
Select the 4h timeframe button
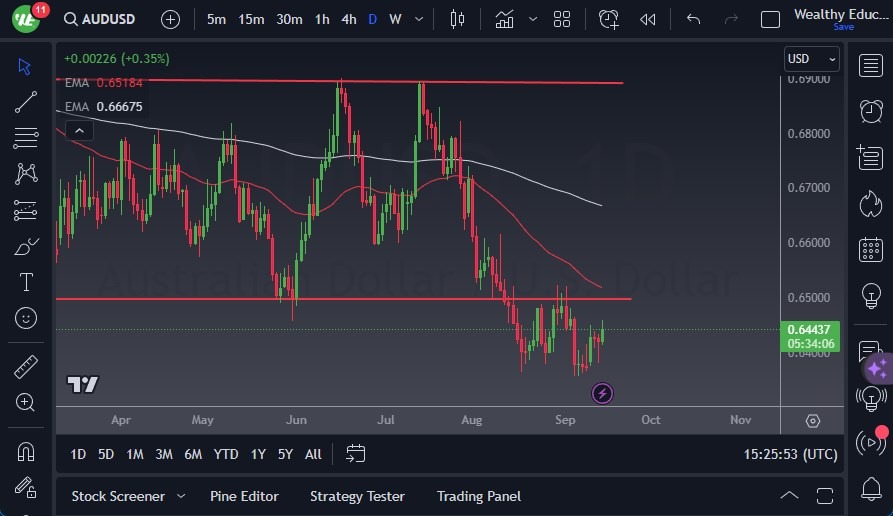pos(348,19)
